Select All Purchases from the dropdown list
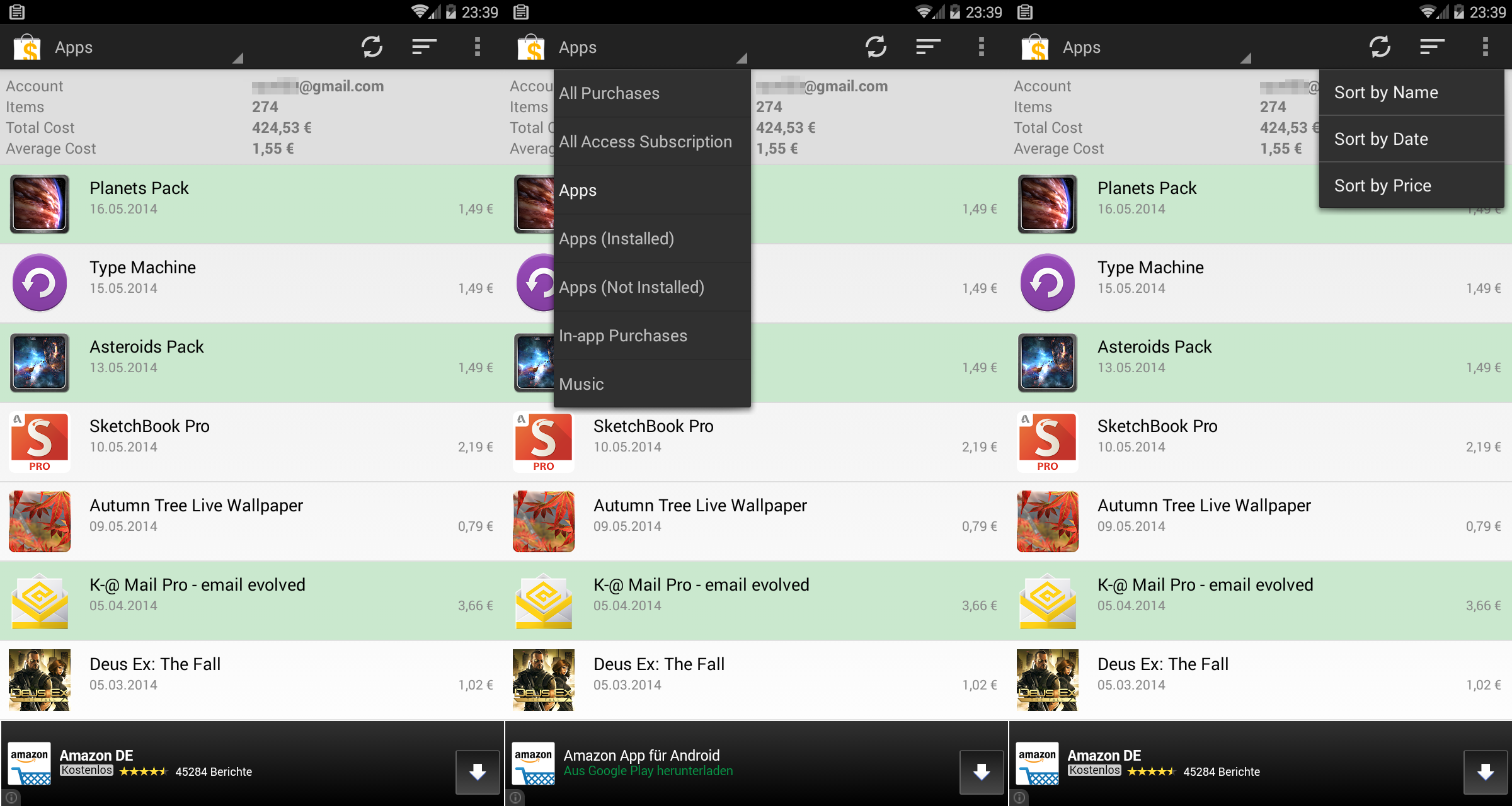The width and height of the screenshot is (1512, 806). [652, 93]
